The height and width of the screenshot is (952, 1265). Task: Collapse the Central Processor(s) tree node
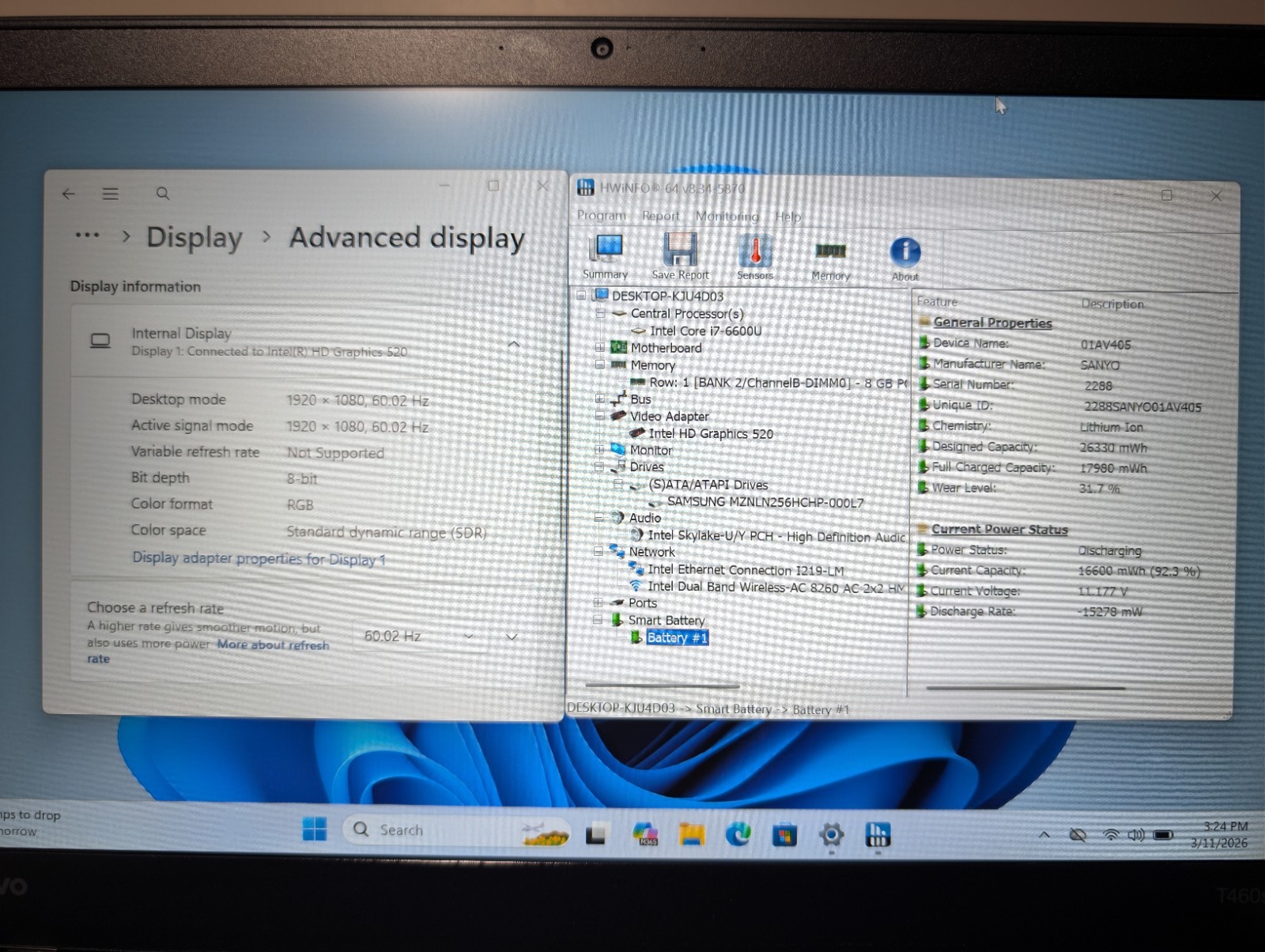point(600,313)
